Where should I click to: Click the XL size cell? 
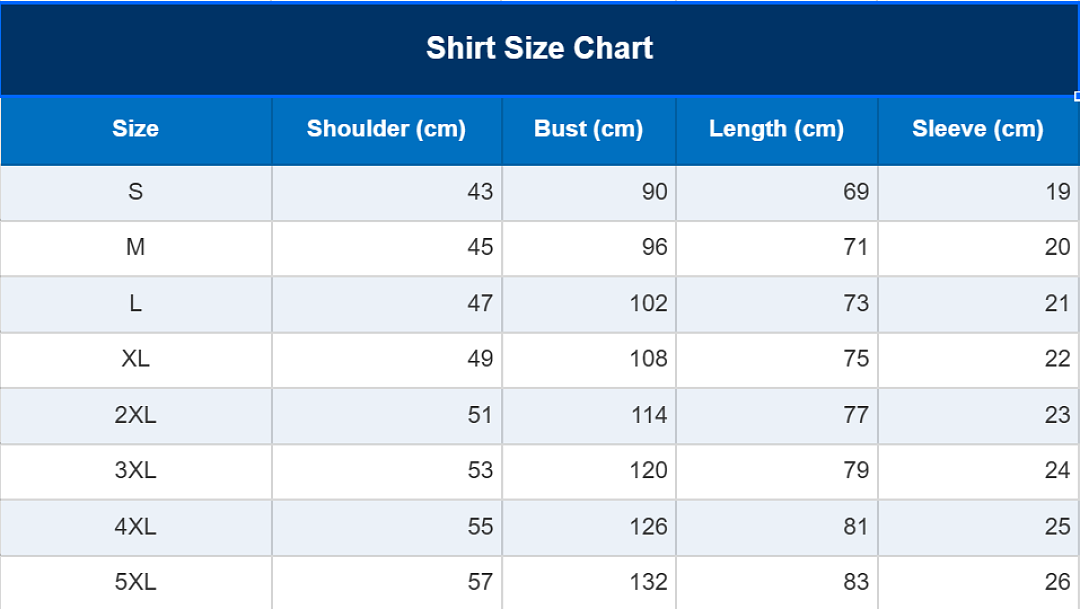point(136,360)
